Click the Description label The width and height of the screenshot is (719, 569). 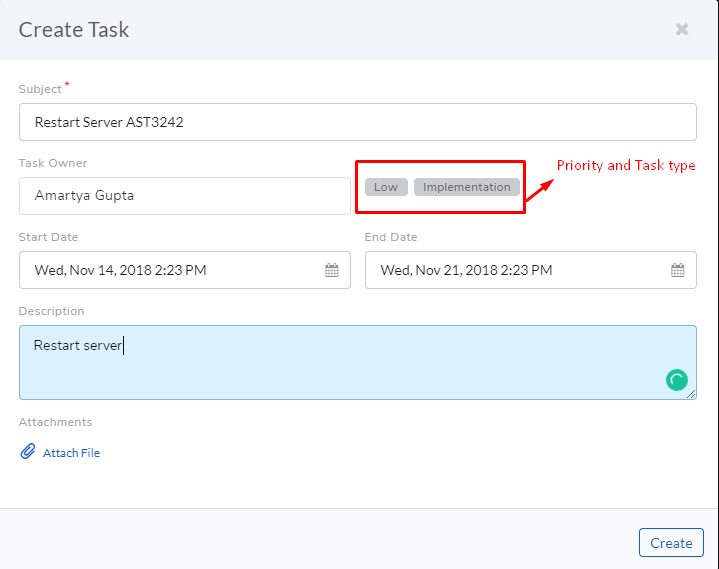click(51, 311)
